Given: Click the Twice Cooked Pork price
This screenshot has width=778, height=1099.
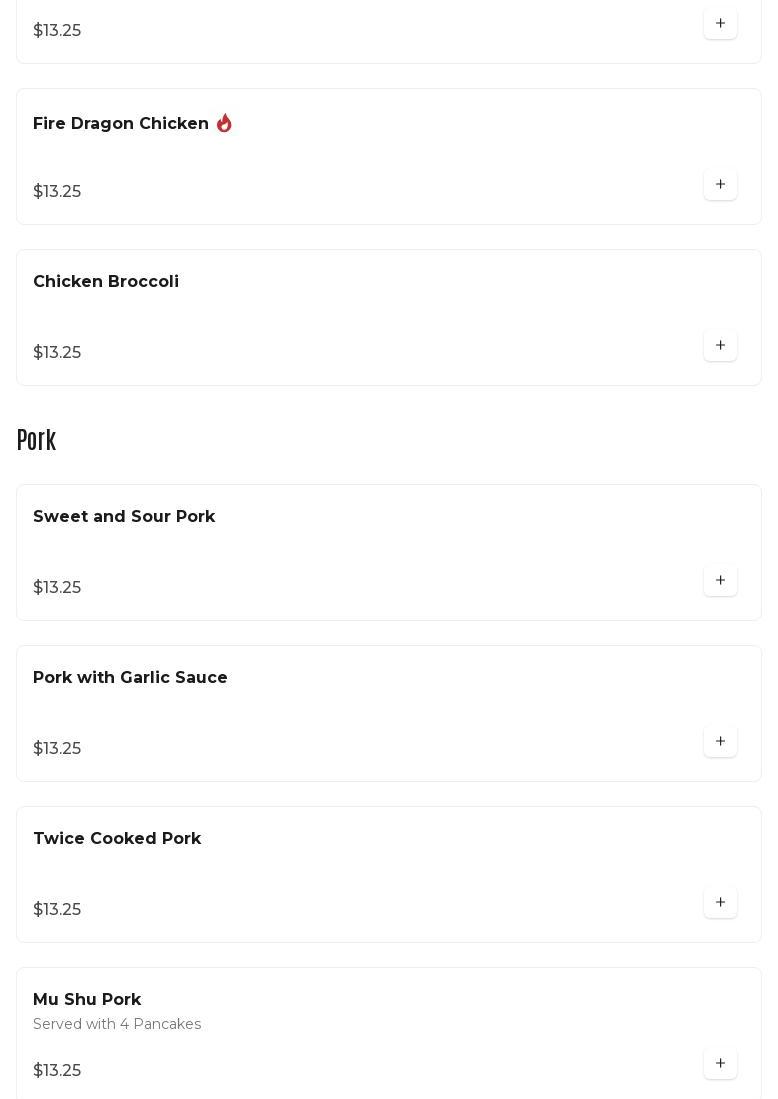Looking at the screenshot, I should pyautogui.click(x=57, y=910).
